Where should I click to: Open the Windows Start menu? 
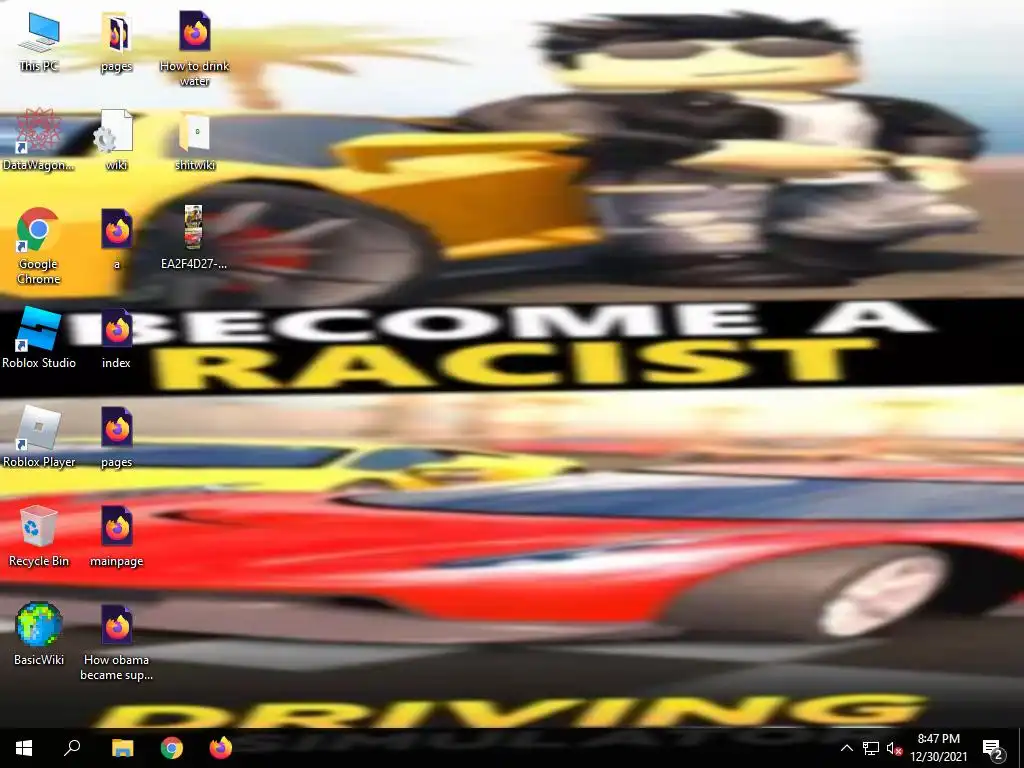tap(24, 748)
